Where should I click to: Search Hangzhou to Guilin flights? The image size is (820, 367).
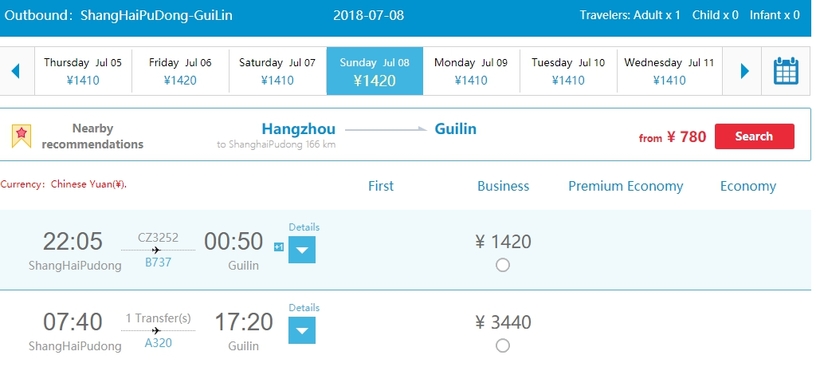[x=754, y=136]
